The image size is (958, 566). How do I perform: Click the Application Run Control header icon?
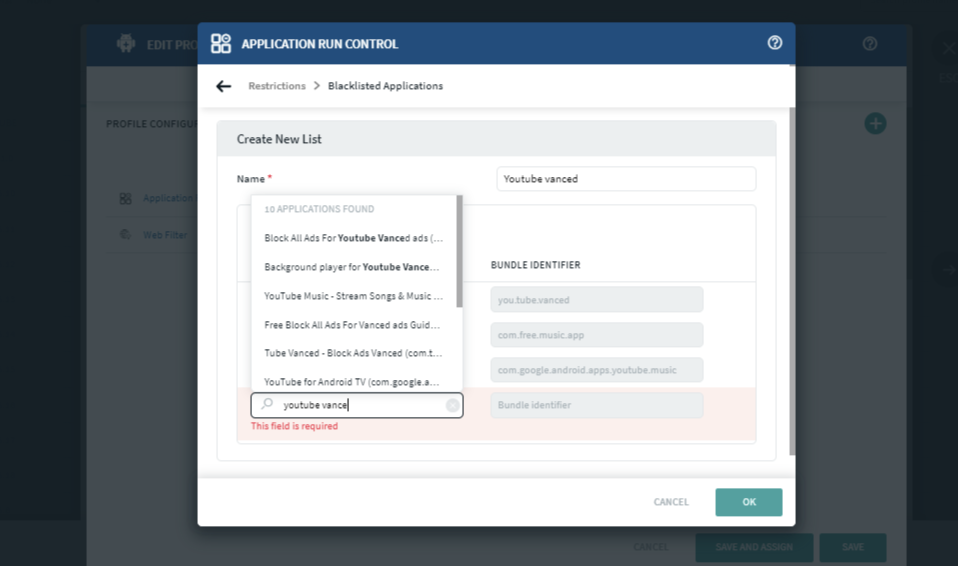click(221, 43)
